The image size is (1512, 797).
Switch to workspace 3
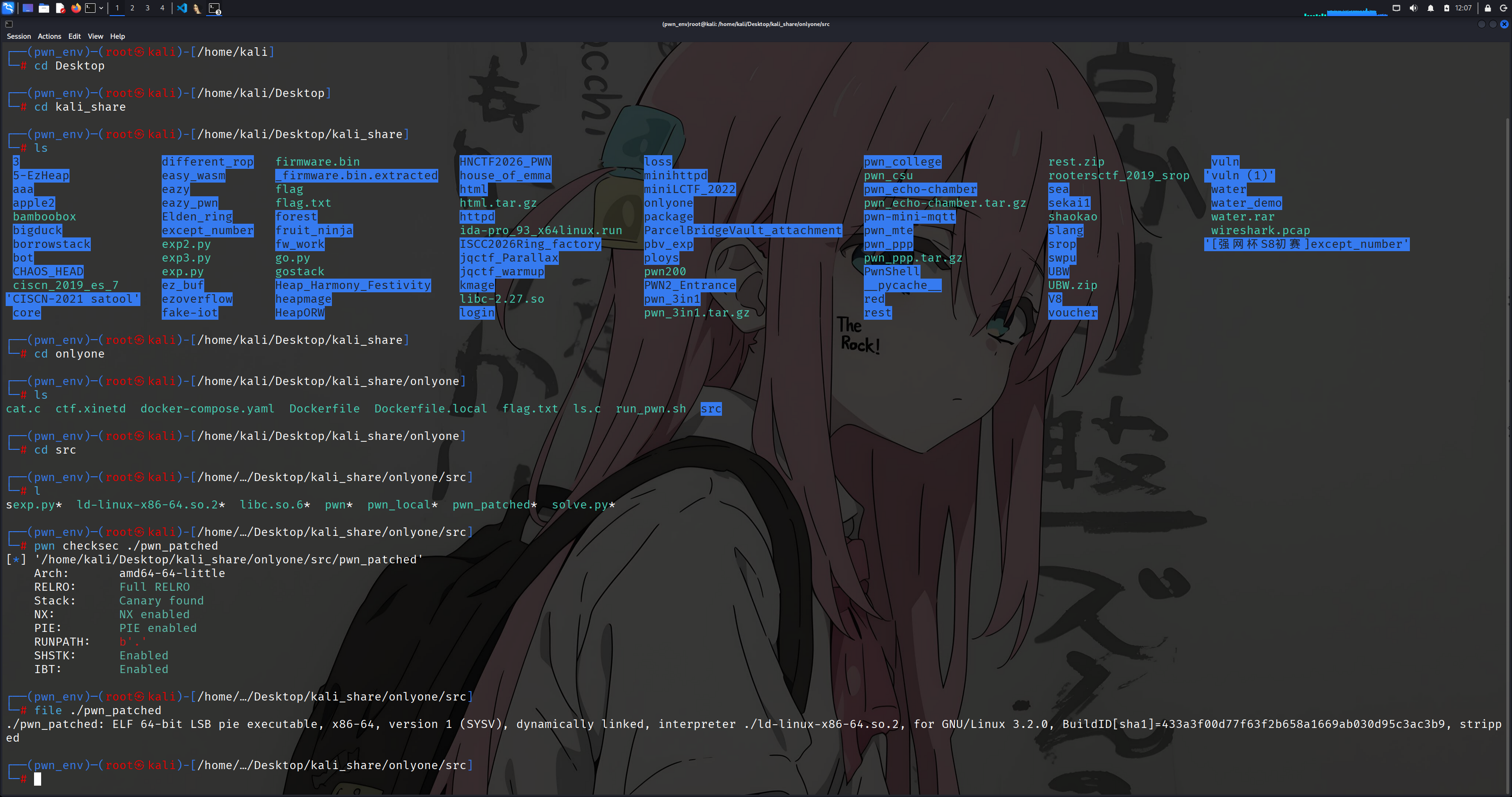(x=148, y=8)
